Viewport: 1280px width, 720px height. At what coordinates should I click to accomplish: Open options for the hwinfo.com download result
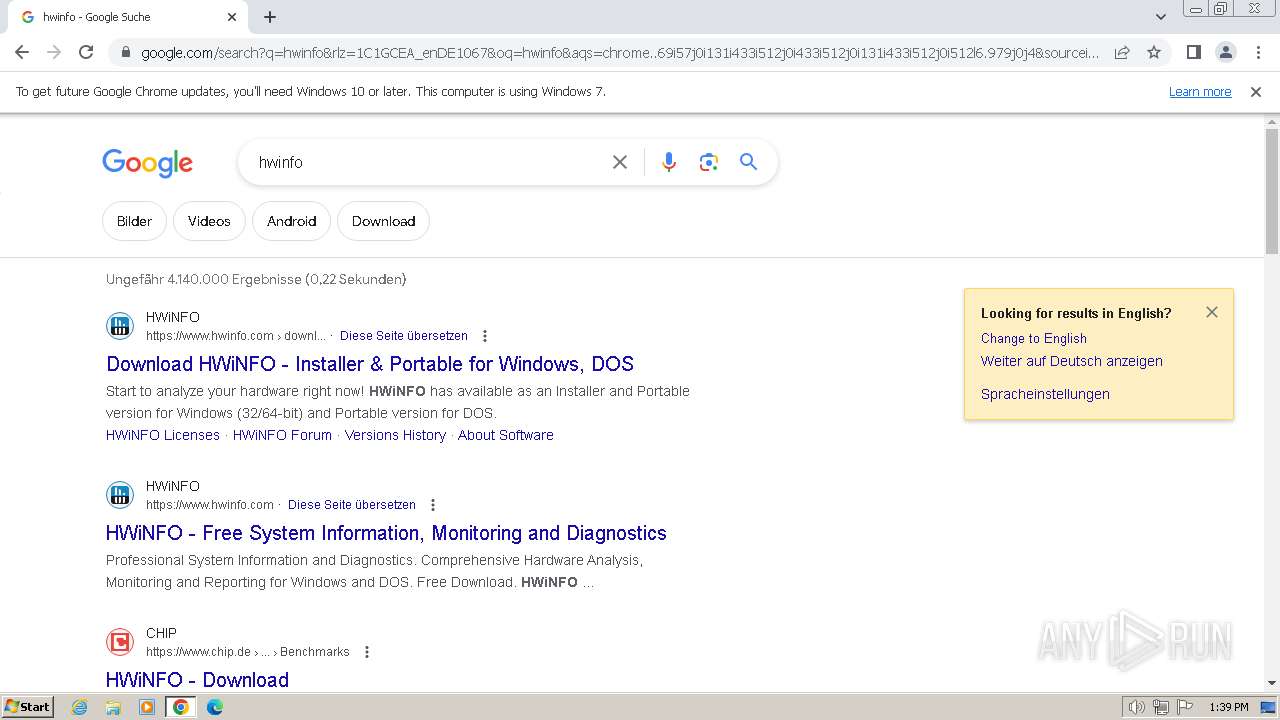pyautogui.click(x=485, y=336)
